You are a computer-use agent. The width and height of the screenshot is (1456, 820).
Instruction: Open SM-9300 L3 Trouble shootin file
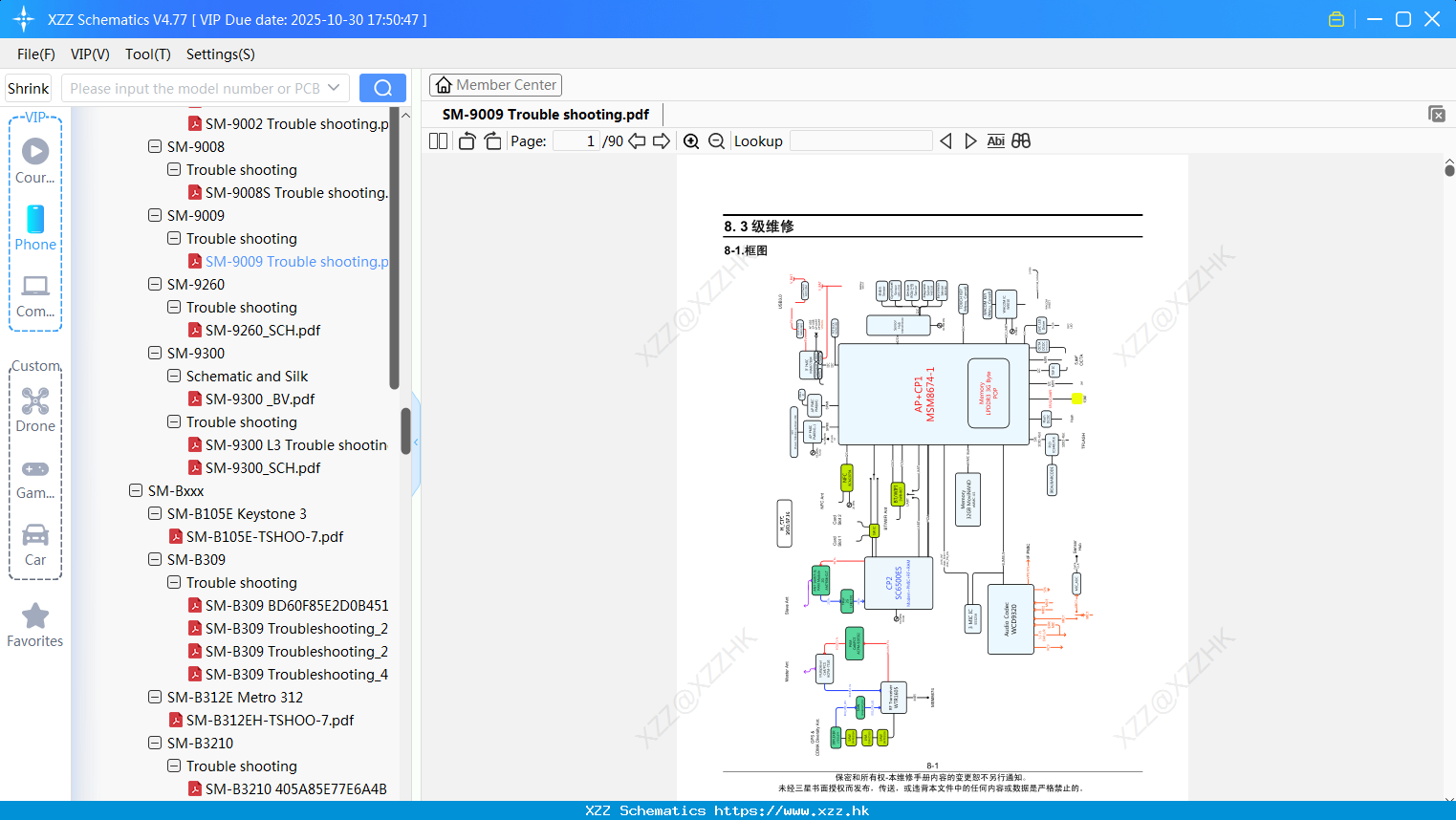point(287,445)
